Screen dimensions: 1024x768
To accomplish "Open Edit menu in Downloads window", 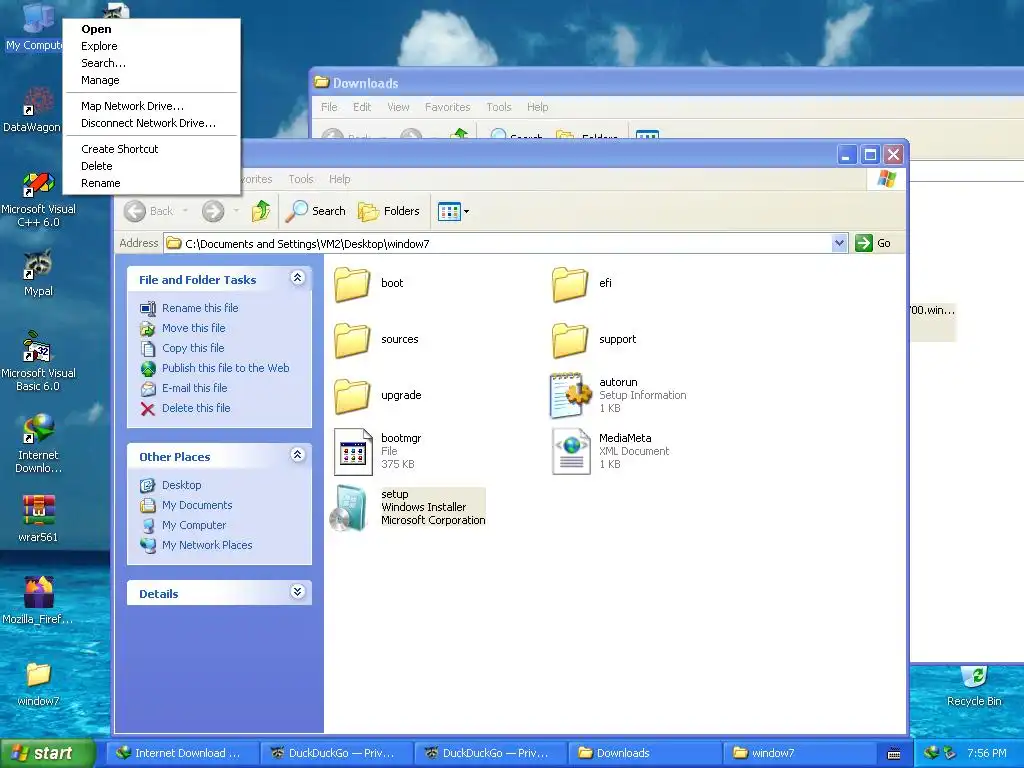I will pos(362,107).
